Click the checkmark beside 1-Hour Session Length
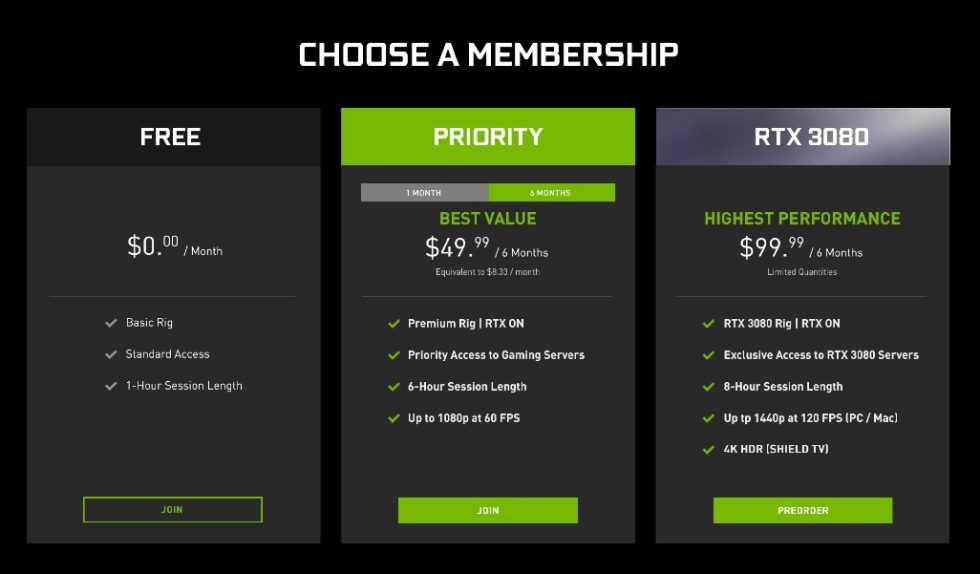980x574 pixels. tap(111, 386)
